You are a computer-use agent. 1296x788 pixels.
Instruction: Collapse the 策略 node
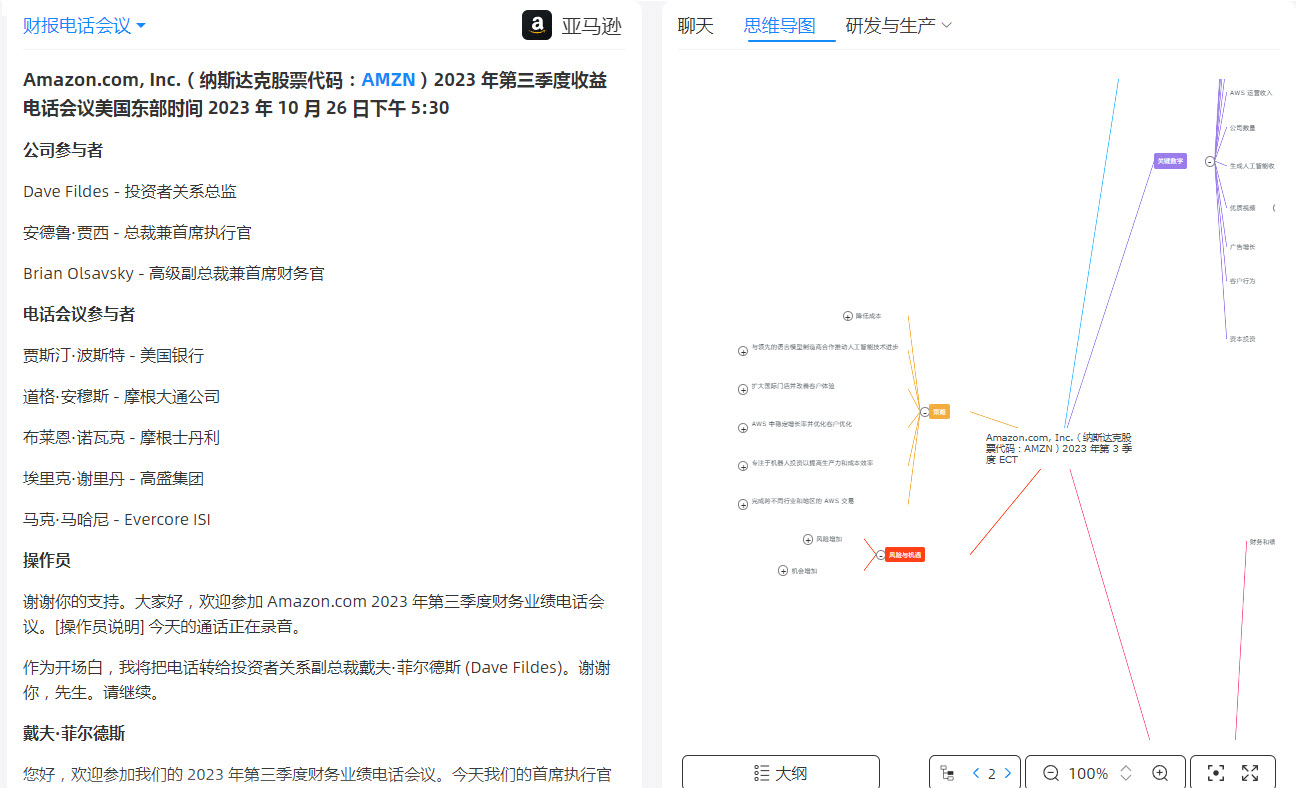[924, 411]
